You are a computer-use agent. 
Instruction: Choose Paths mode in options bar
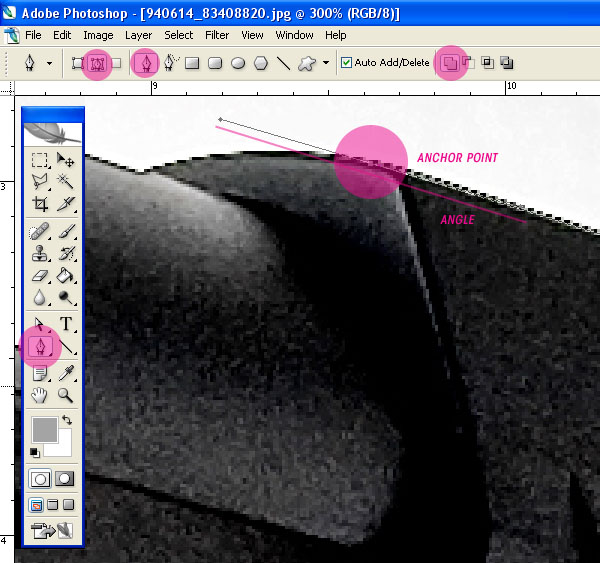coord(97,63)
